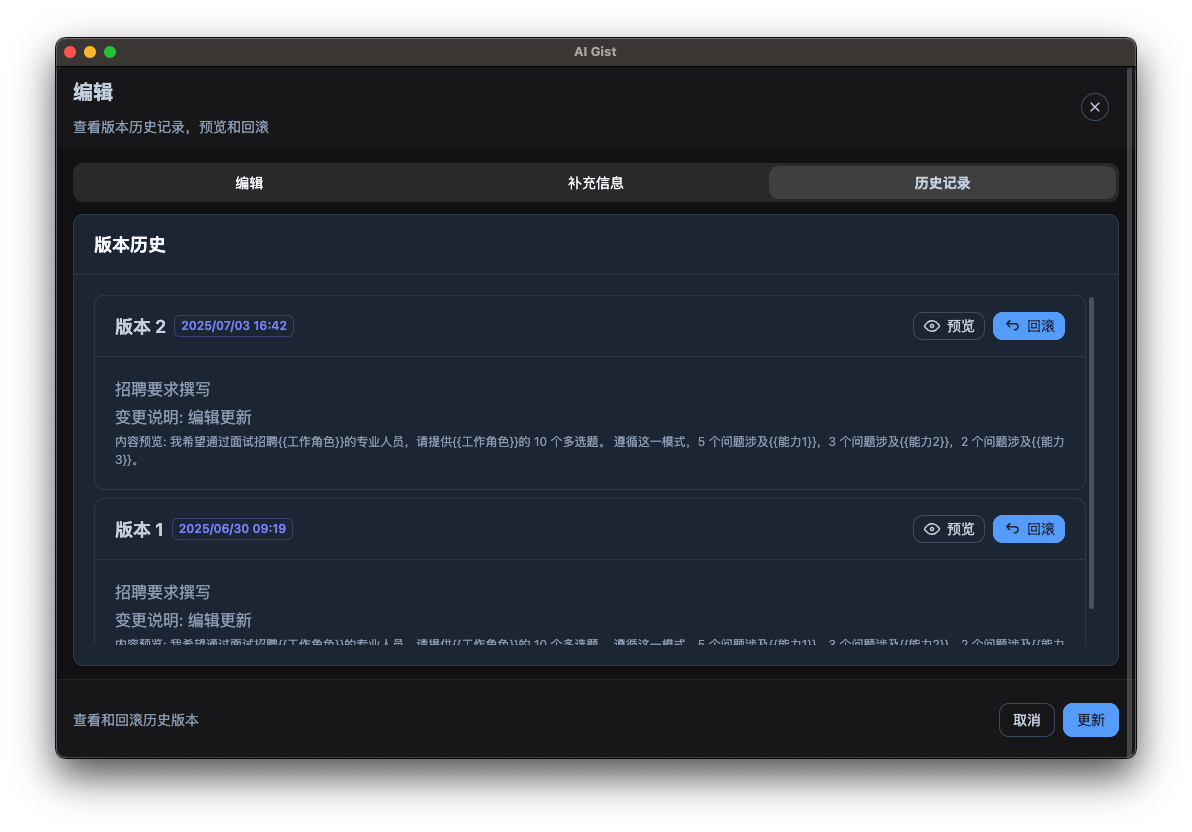
Task: Click the eye preview icon for 版本 1
Action: coord(933,529)
